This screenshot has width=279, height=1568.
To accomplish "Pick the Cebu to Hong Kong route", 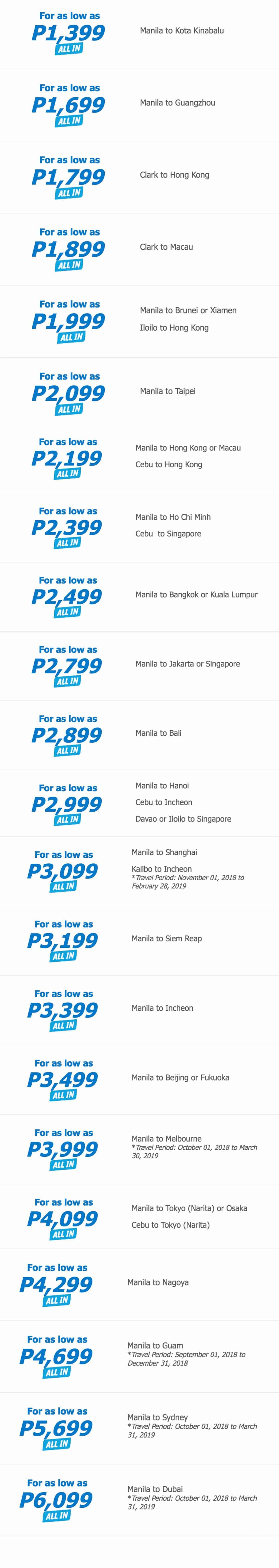I will (169, 465).
